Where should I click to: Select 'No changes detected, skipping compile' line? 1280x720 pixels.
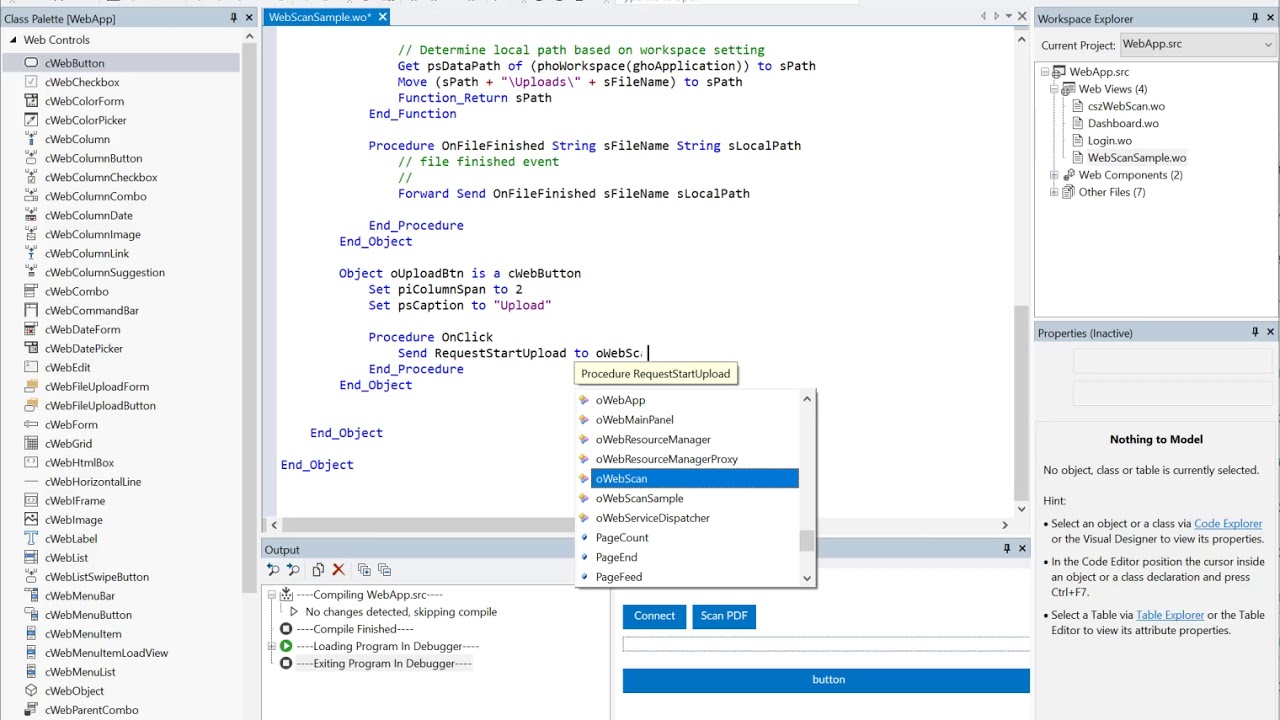click(401, 612)
